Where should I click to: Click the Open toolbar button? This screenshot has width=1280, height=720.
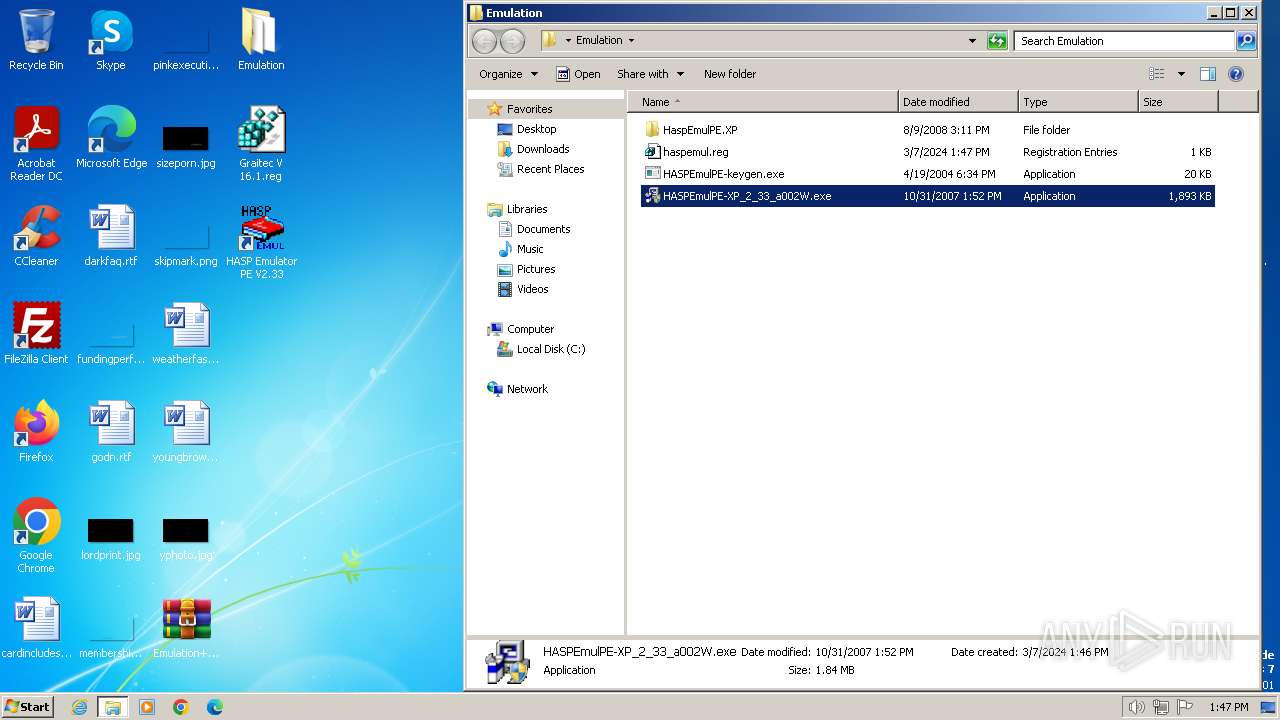(579, 74)
